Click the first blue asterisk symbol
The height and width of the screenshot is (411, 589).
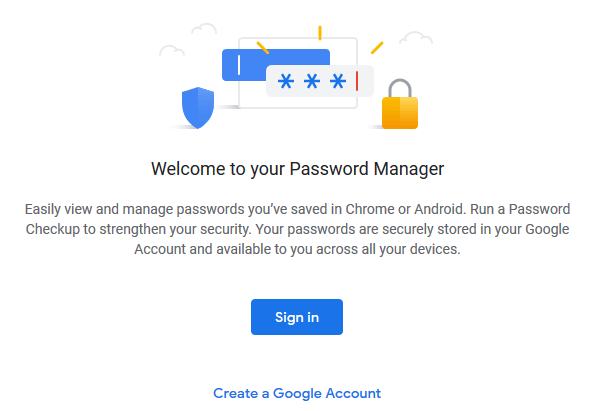(x=286, y=81)
